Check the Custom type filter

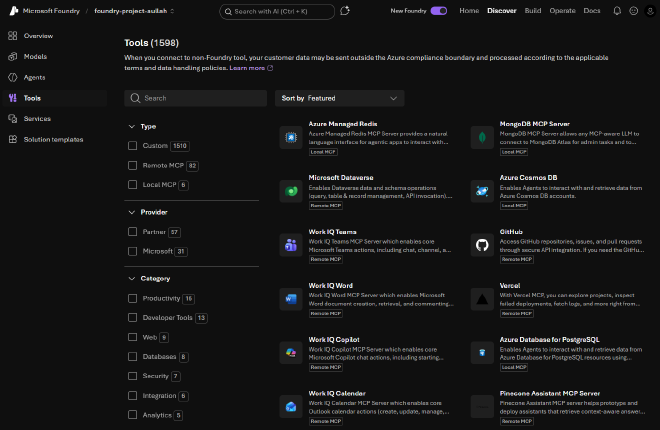pyautogui.click(x=133, y=146)
